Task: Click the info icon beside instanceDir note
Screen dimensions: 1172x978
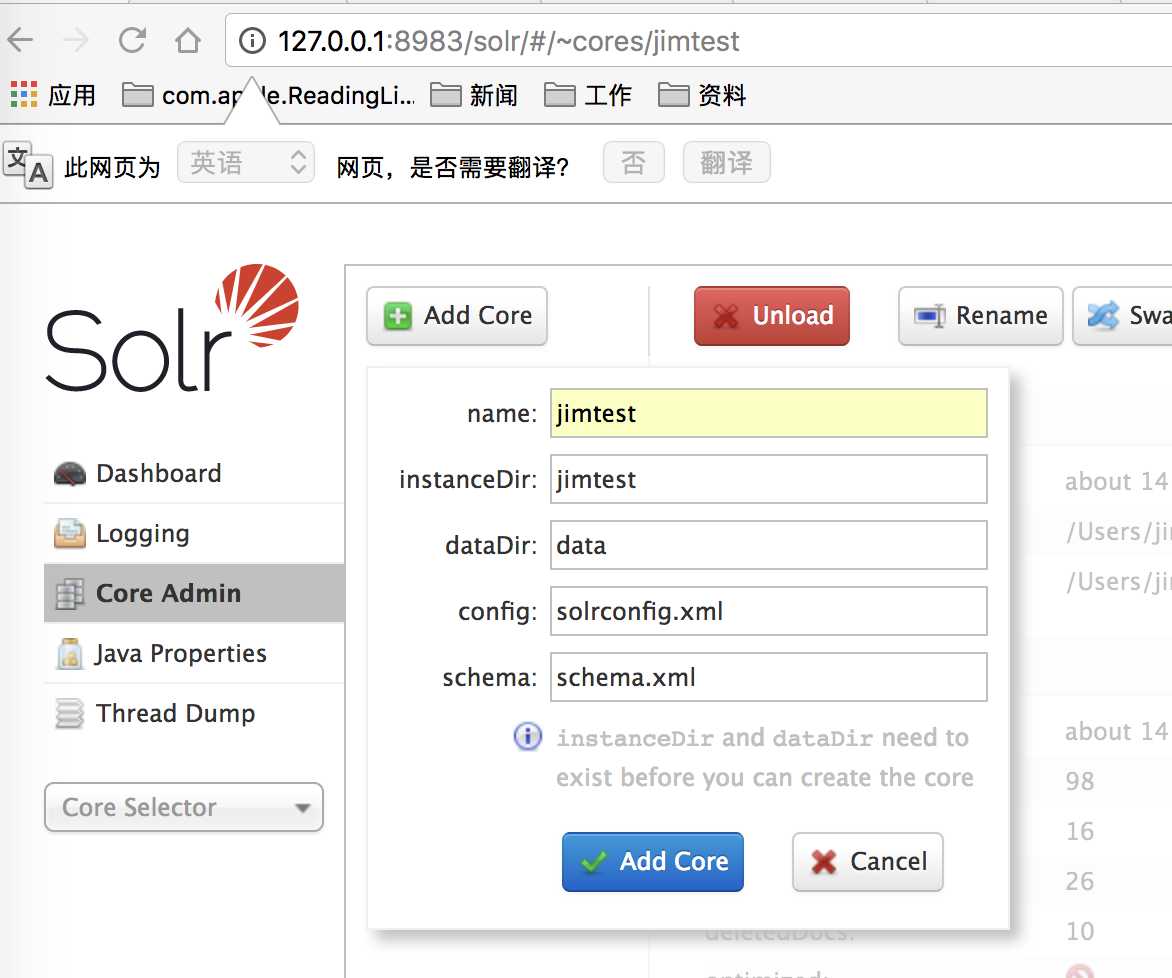Action: [x=528, y=736]
